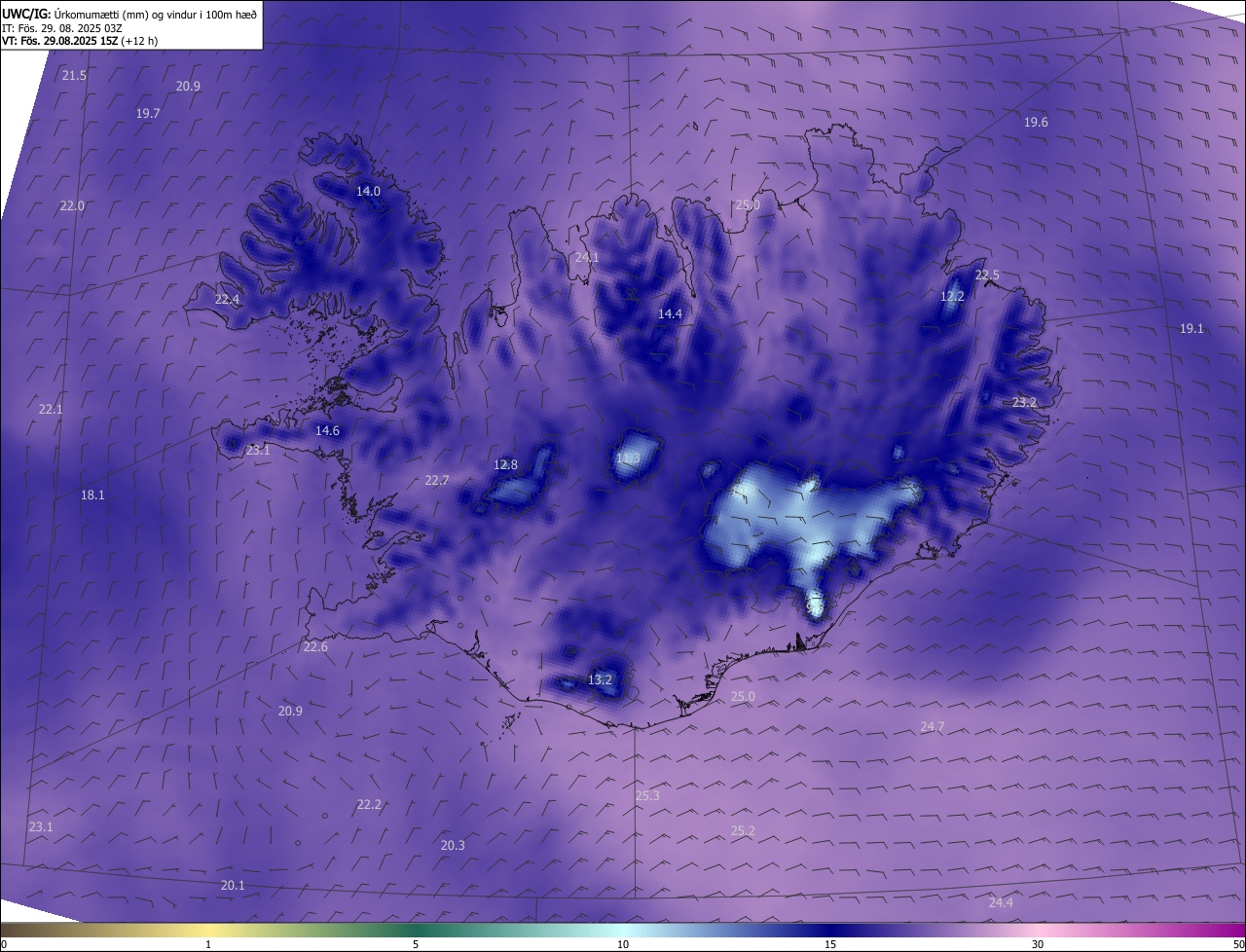Click the 22.5 value on the map
1246x952 pixels.
987,275
